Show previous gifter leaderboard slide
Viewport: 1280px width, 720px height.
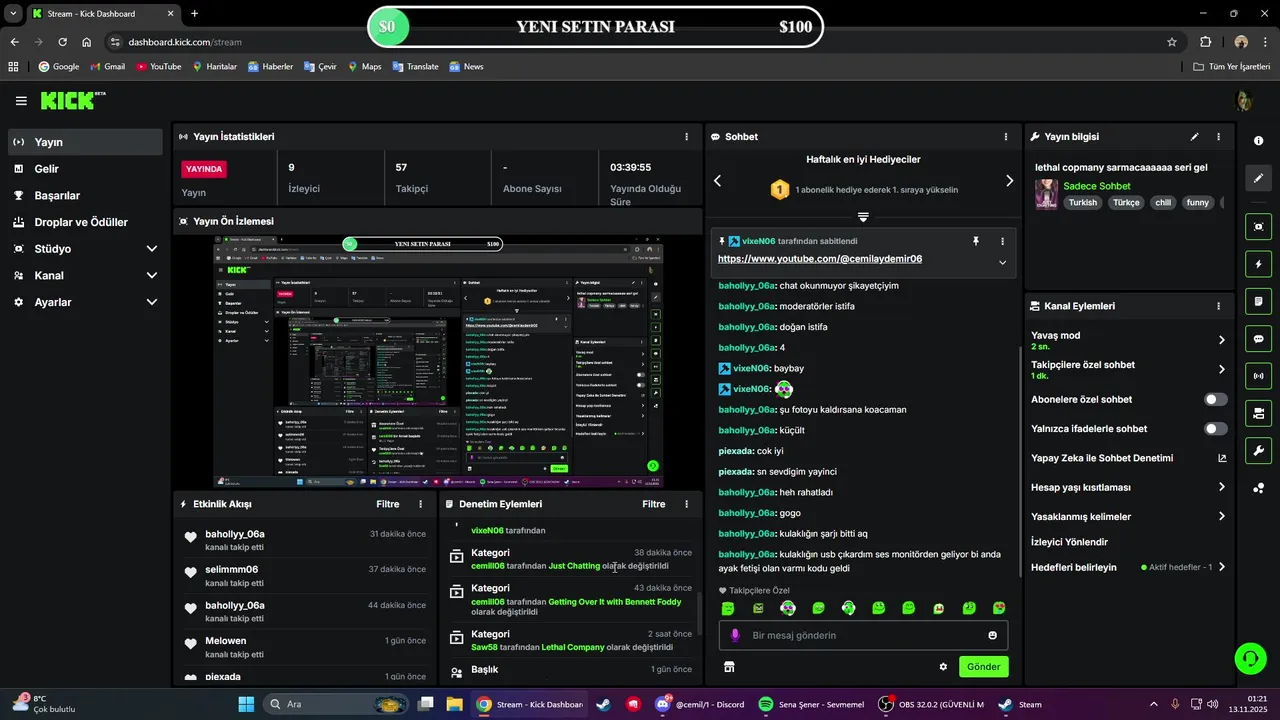(717, 181)
